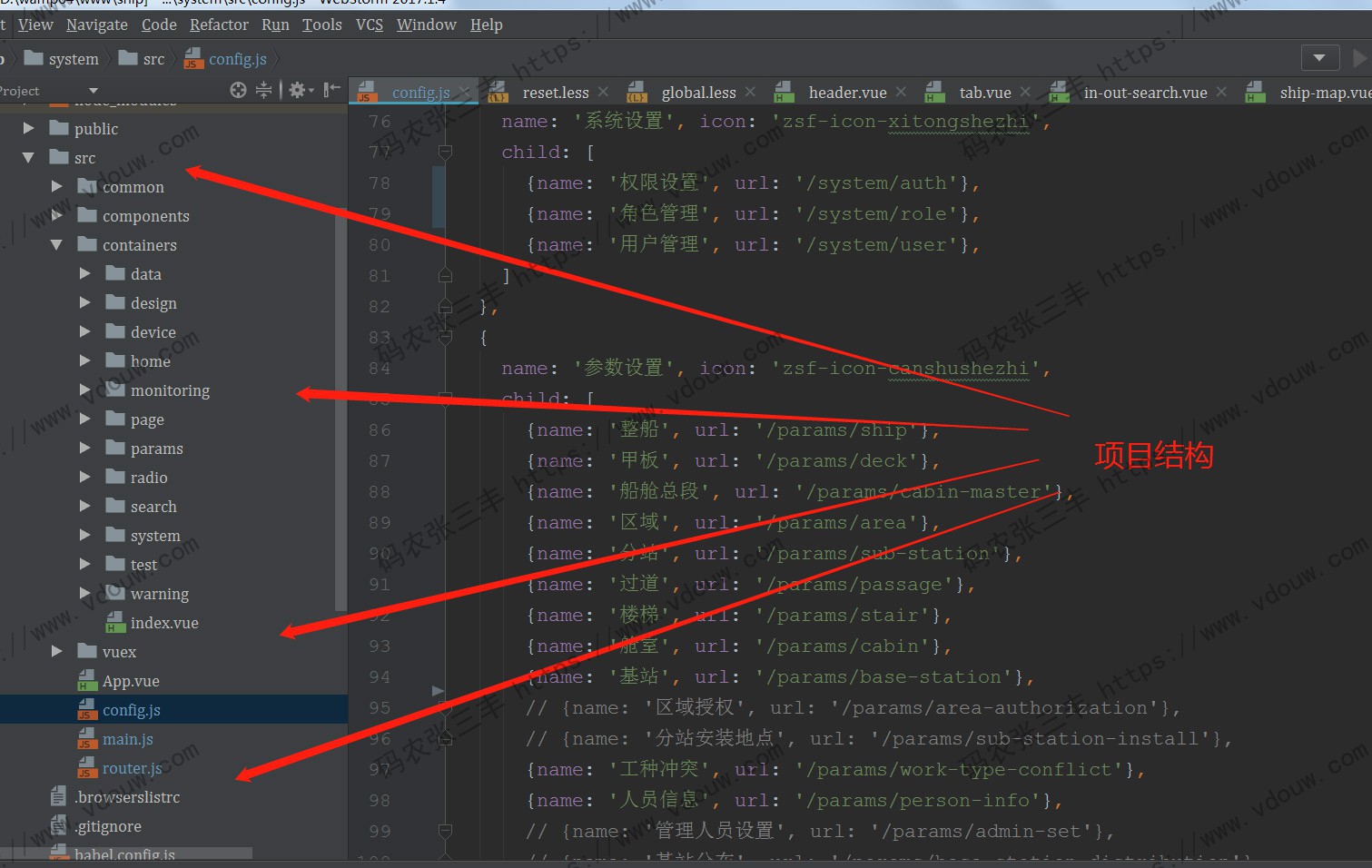Open the Project view selector dropdown
Screen dimensions: 1372x868
click(93, 91)
